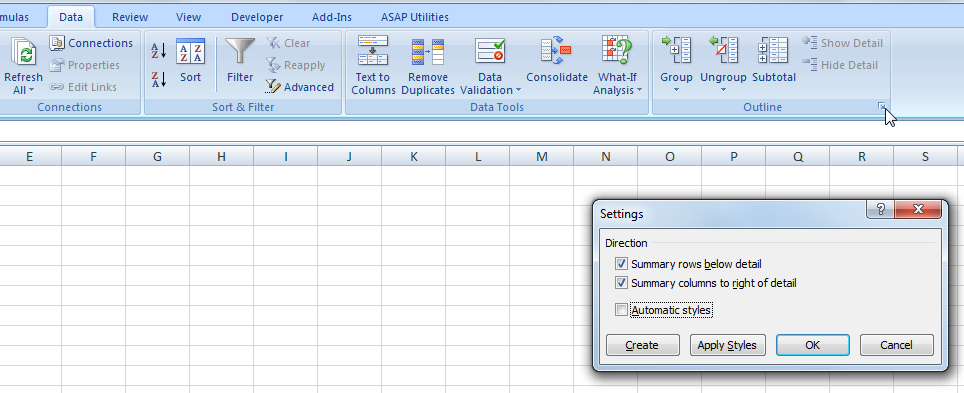Viewport: 964px width, 393px height.
Task: Uncheck Summary rows below detail
Action: (x=621, y=264)
